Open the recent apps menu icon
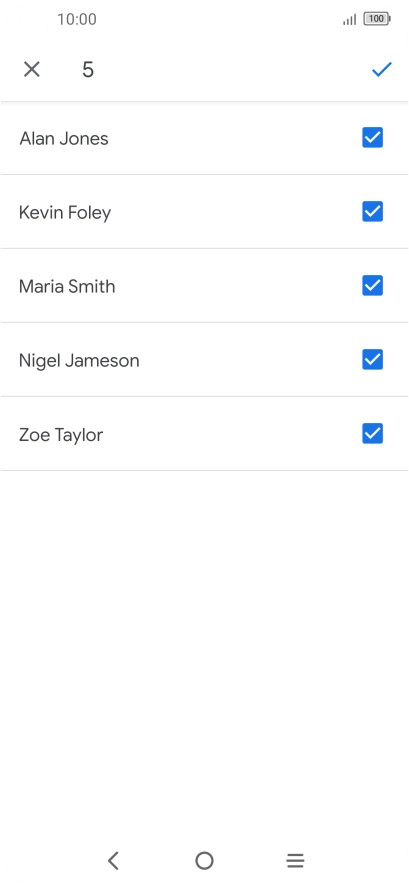The width and height of the screenshot is (409, 888). point(295,860)
